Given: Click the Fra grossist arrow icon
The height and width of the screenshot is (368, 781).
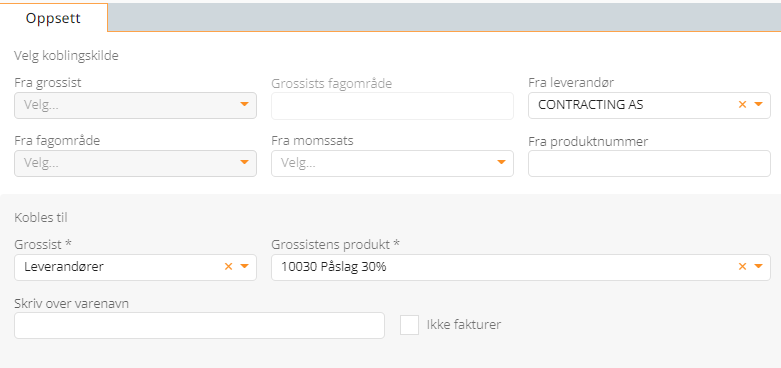Looking at the screenshot, I should point(245,105).
